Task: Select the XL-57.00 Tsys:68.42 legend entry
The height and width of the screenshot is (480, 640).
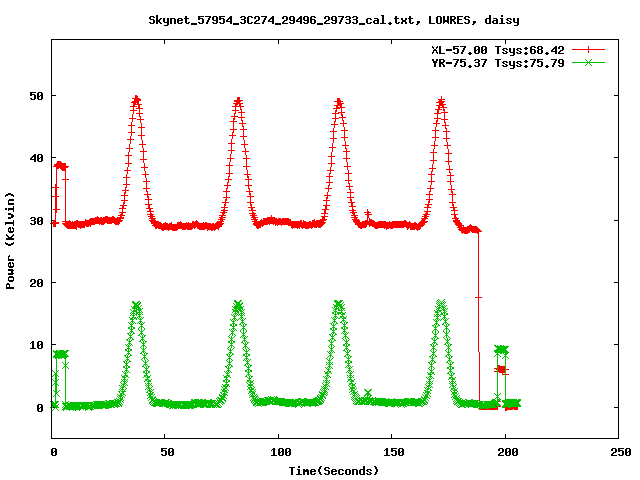Action: [498, 50]
